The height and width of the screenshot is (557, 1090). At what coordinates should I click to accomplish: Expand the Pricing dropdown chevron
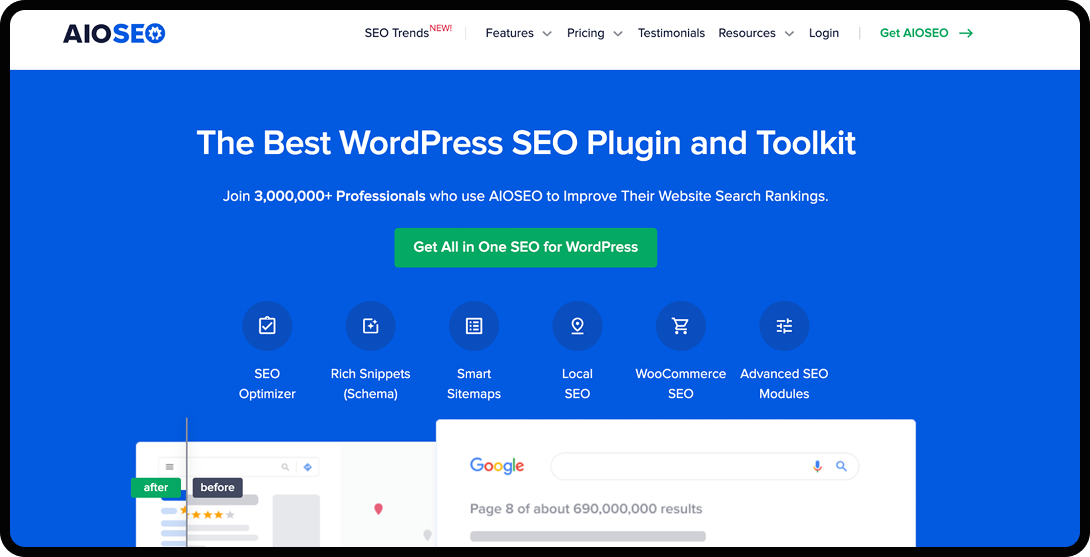tap(618, 33)
